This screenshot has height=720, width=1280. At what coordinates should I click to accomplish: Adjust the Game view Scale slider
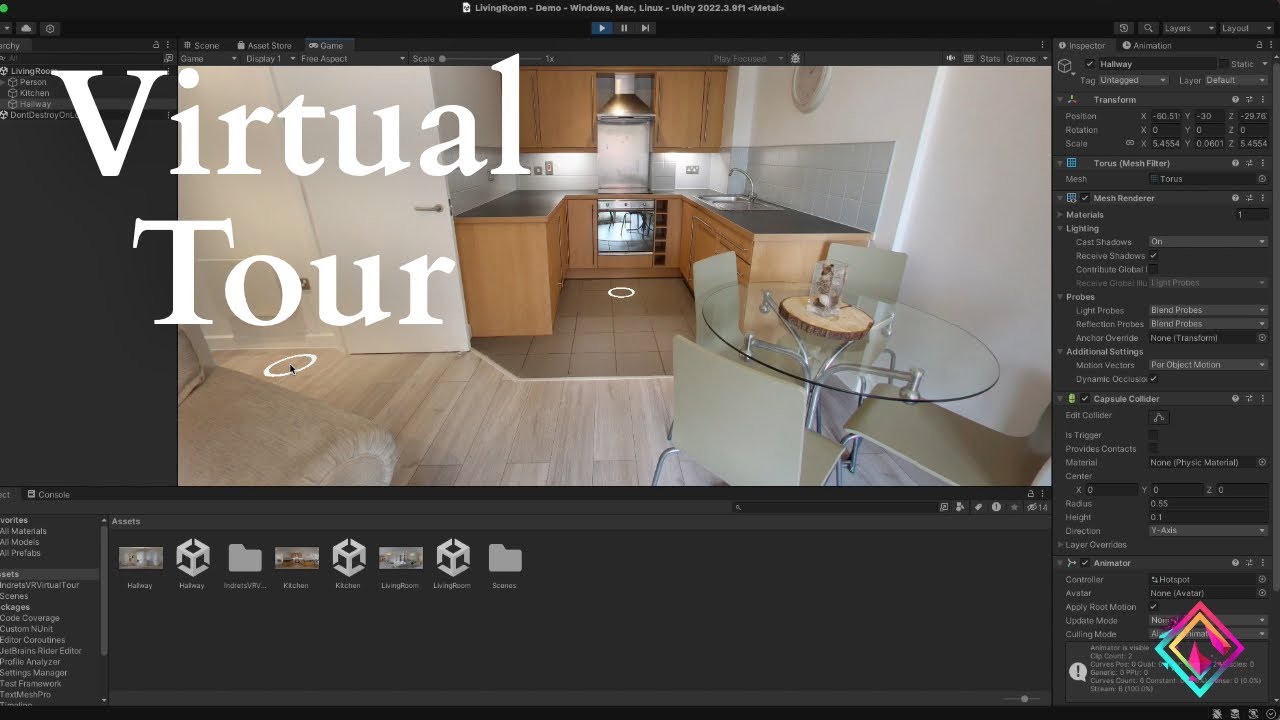[490, 59]
